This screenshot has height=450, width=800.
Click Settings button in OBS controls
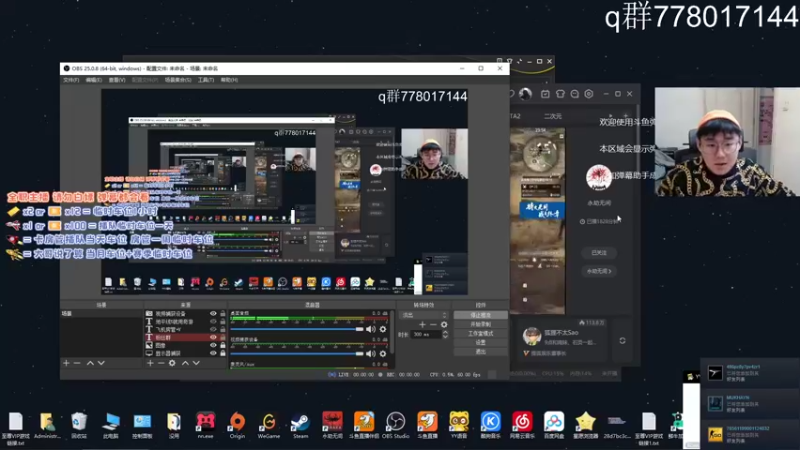click(480, 342)
